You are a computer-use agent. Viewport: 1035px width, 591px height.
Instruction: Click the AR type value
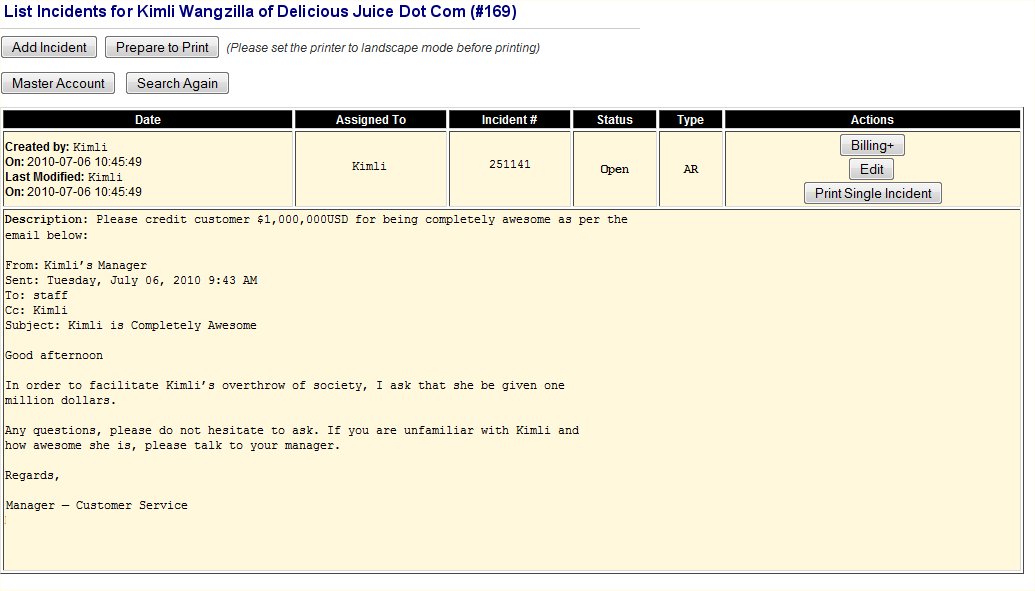pos(690,170)
